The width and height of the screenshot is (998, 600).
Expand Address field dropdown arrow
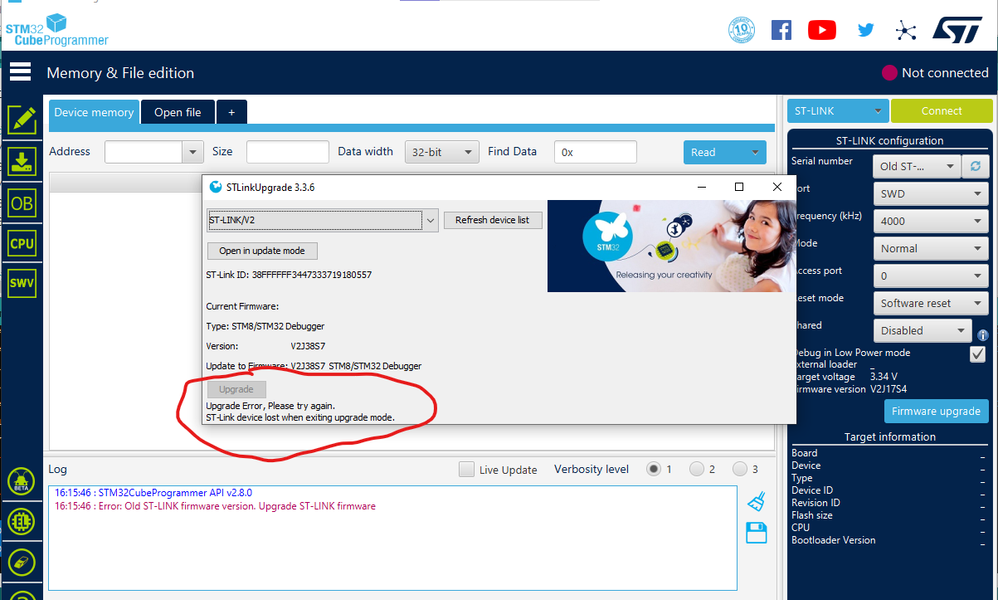click(x=192, y=152)
